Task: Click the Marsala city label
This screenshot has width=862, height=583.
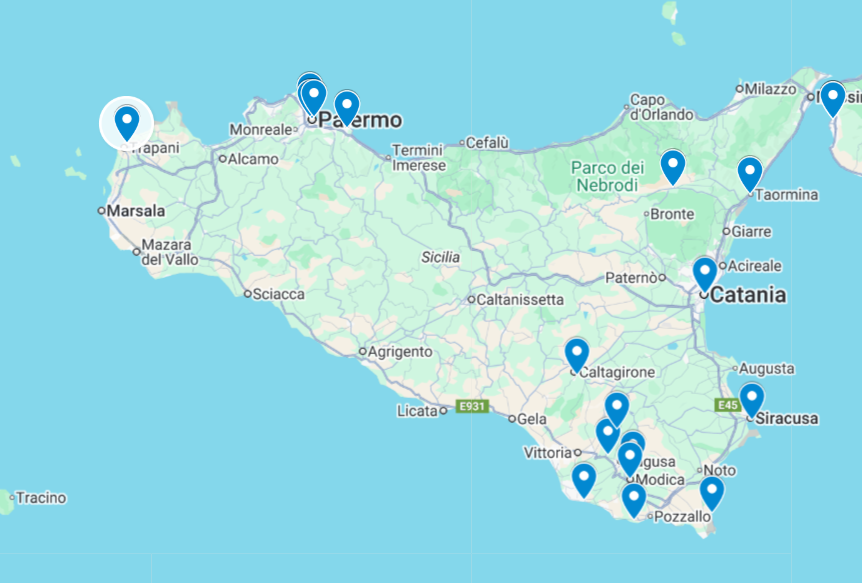Action: [136, 211]
